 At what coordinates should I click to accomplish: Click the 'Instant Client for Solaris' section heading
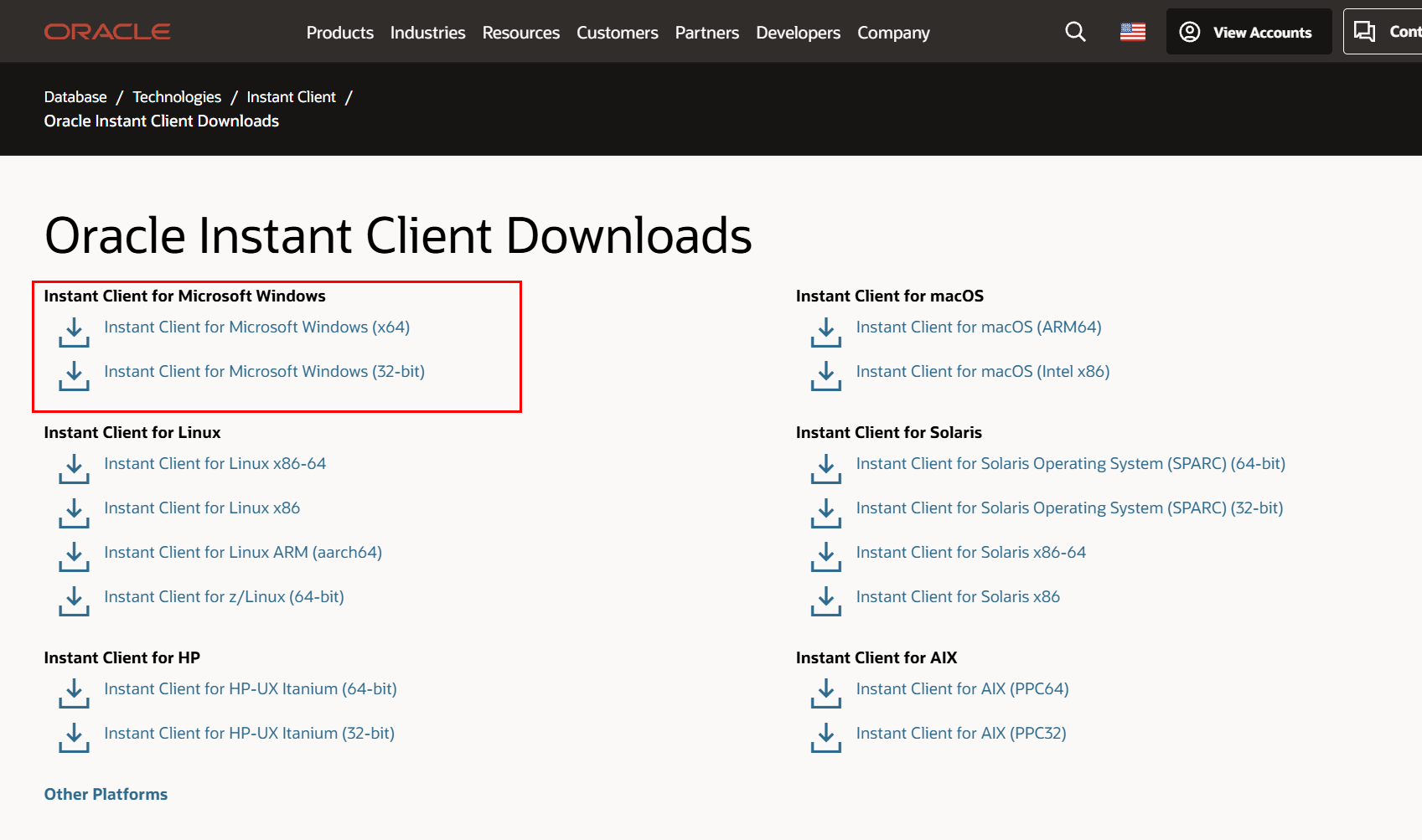889,433
